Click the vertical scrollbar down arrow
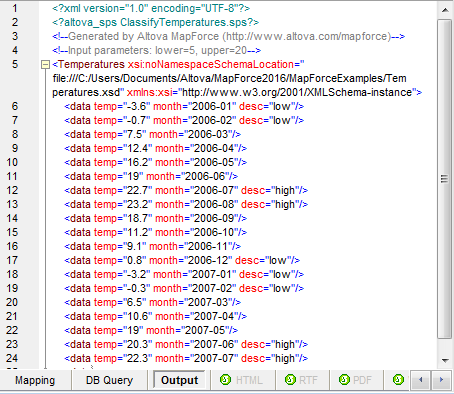This screenshot has width=454, height=394. (445, 360)
